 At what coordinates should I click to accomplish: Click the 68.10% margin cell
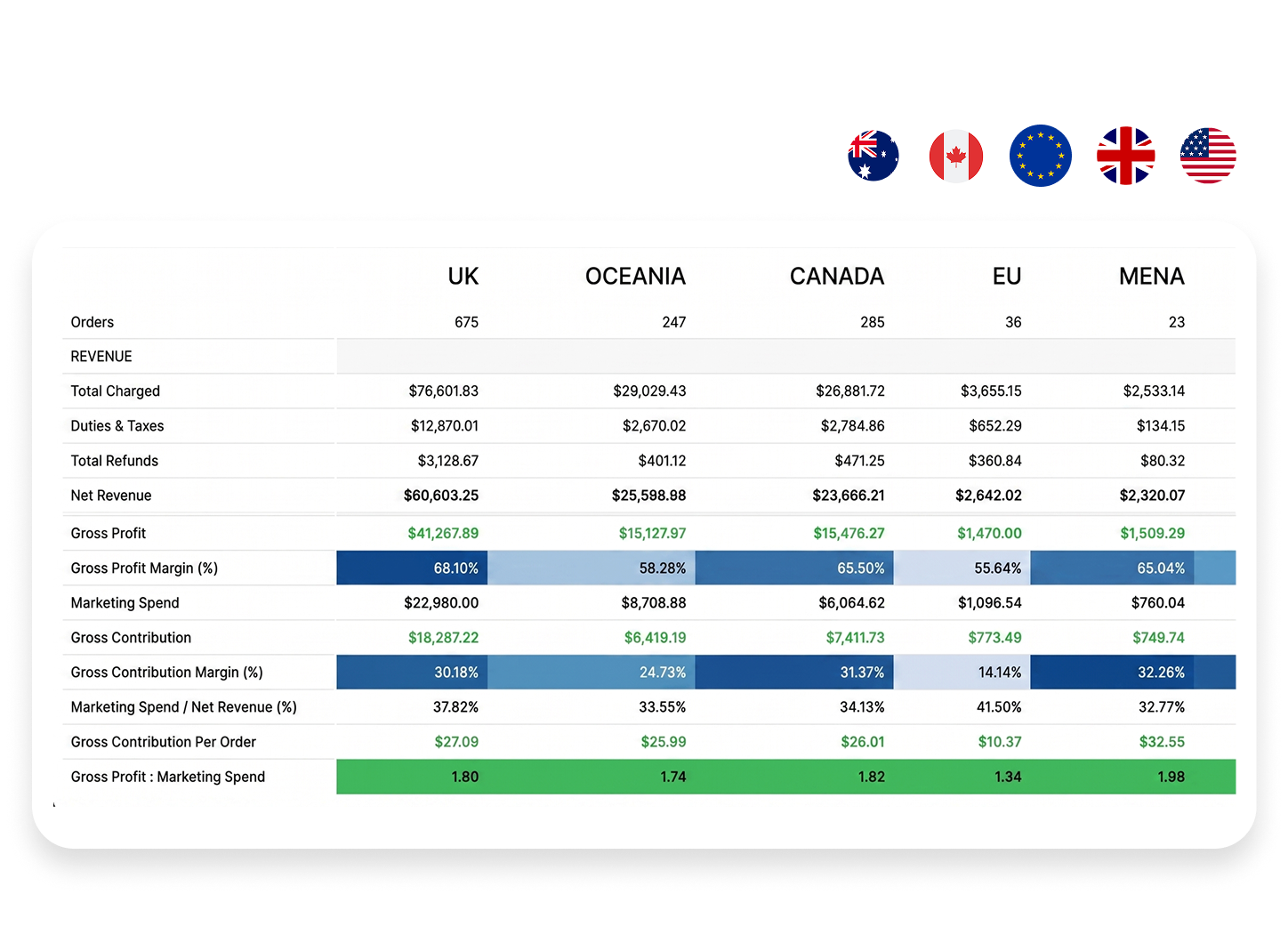pyautogui.click(x=412, y=568)
